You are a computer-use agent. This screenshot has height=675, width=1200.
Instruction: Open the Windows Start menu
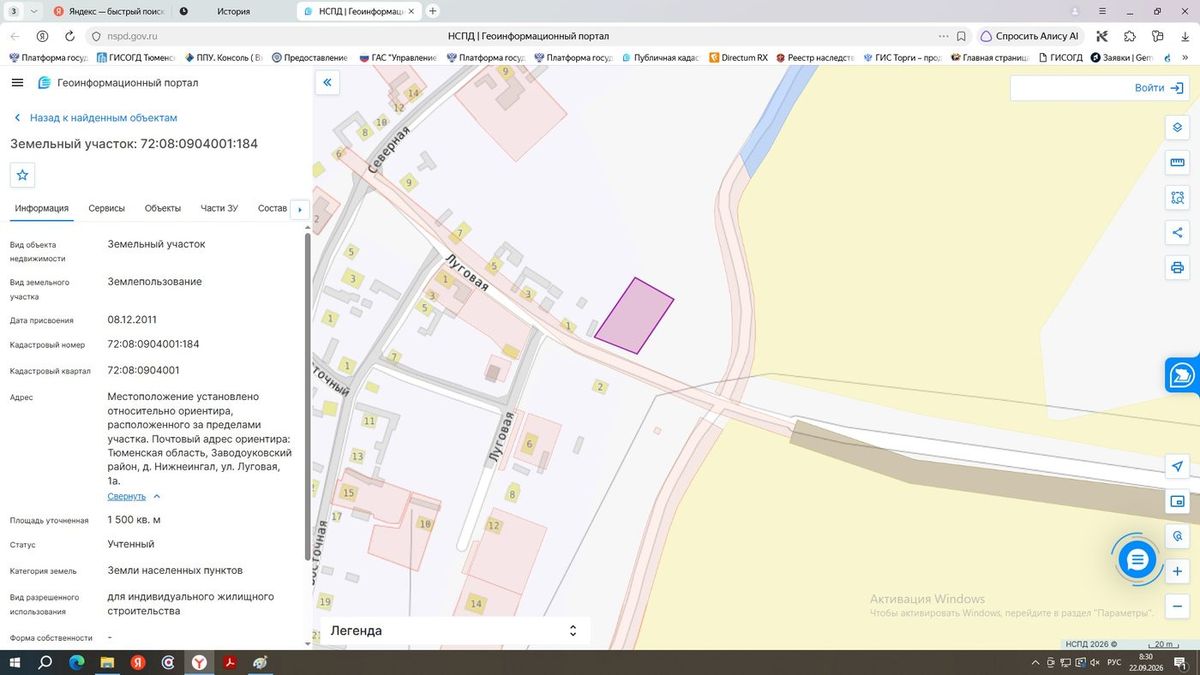pos(15,662)
